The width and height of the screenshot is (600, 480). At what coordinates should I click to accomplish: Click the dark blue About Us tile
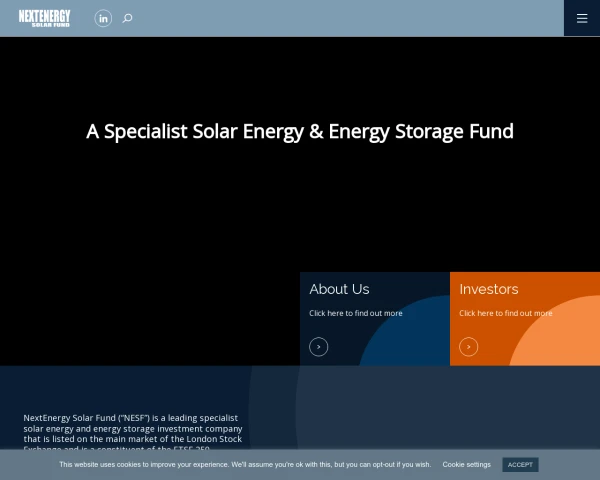coord(375,319)
